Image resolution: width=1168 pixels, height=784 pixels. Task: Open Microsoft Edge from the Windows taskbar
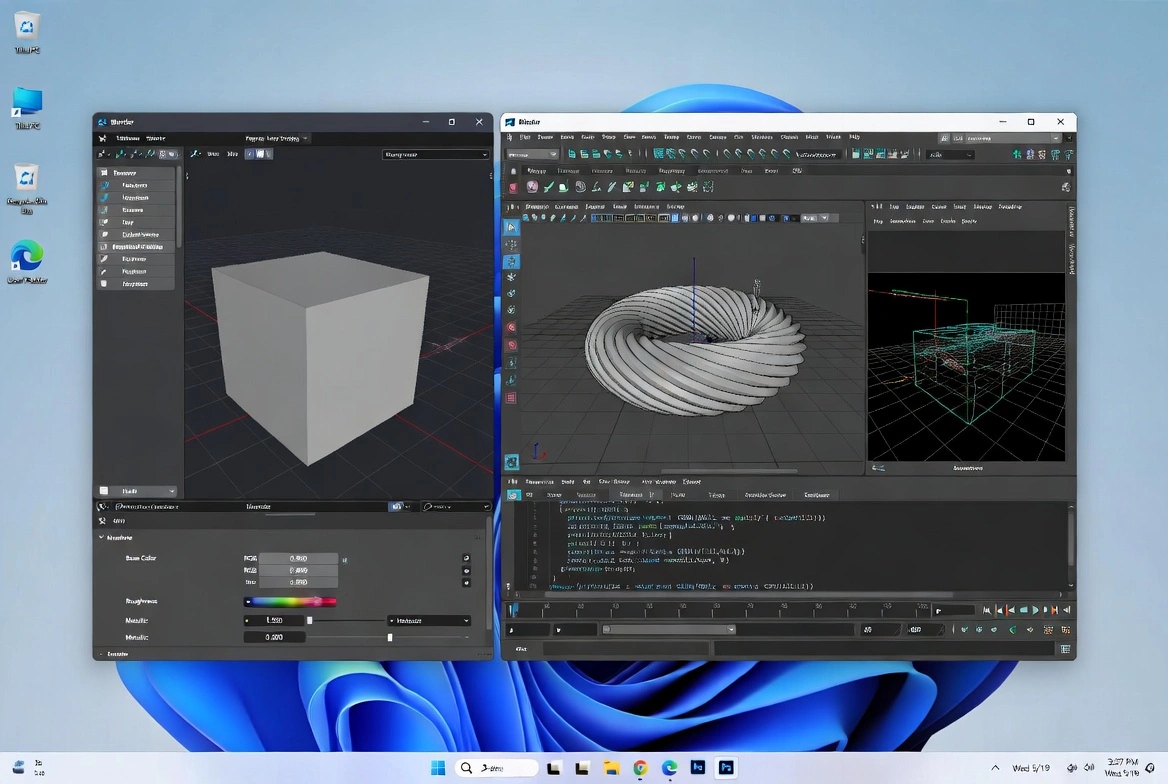click(x=668, y=768)
